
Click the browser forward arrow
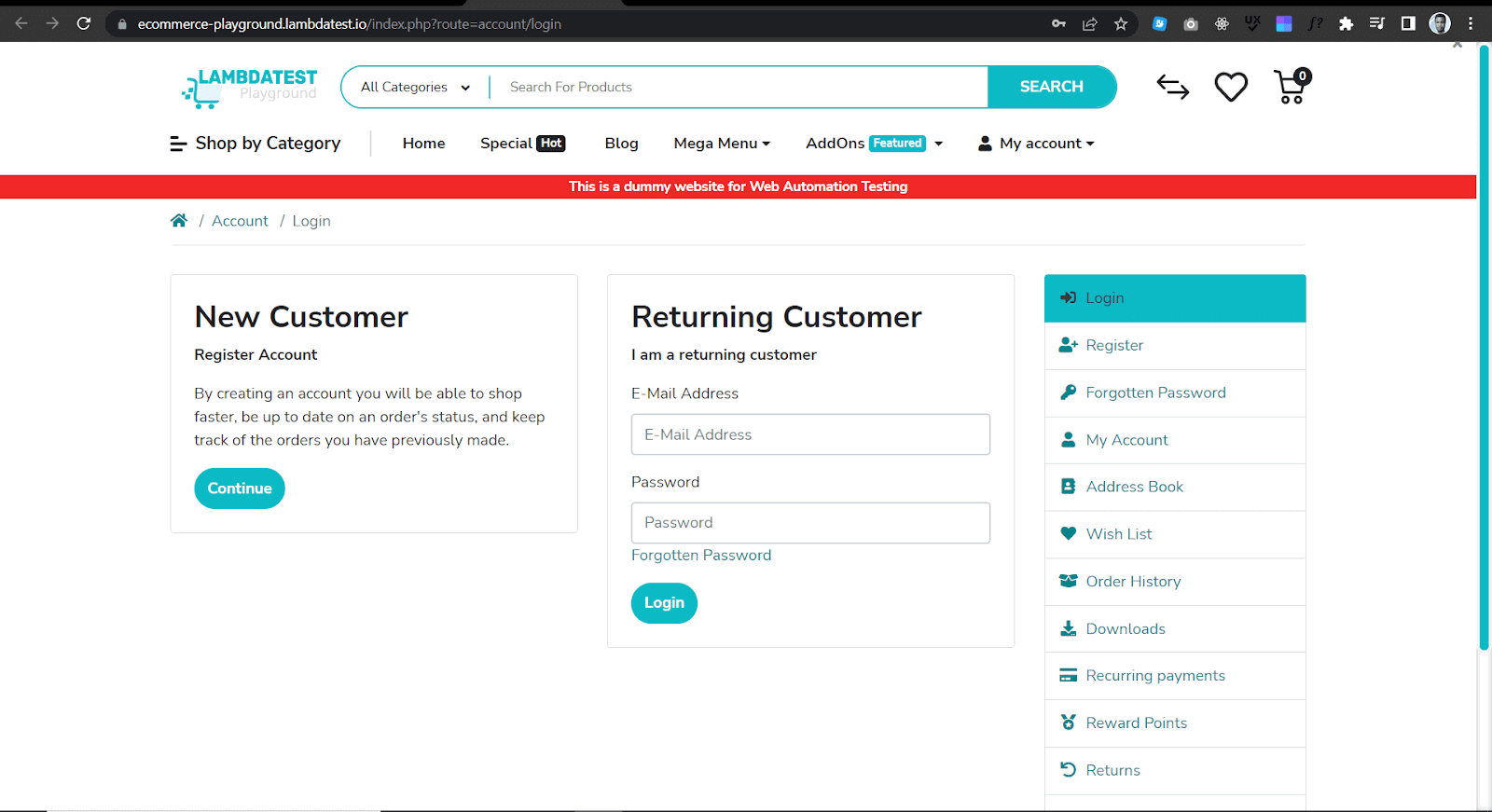(x=52, y=23)
